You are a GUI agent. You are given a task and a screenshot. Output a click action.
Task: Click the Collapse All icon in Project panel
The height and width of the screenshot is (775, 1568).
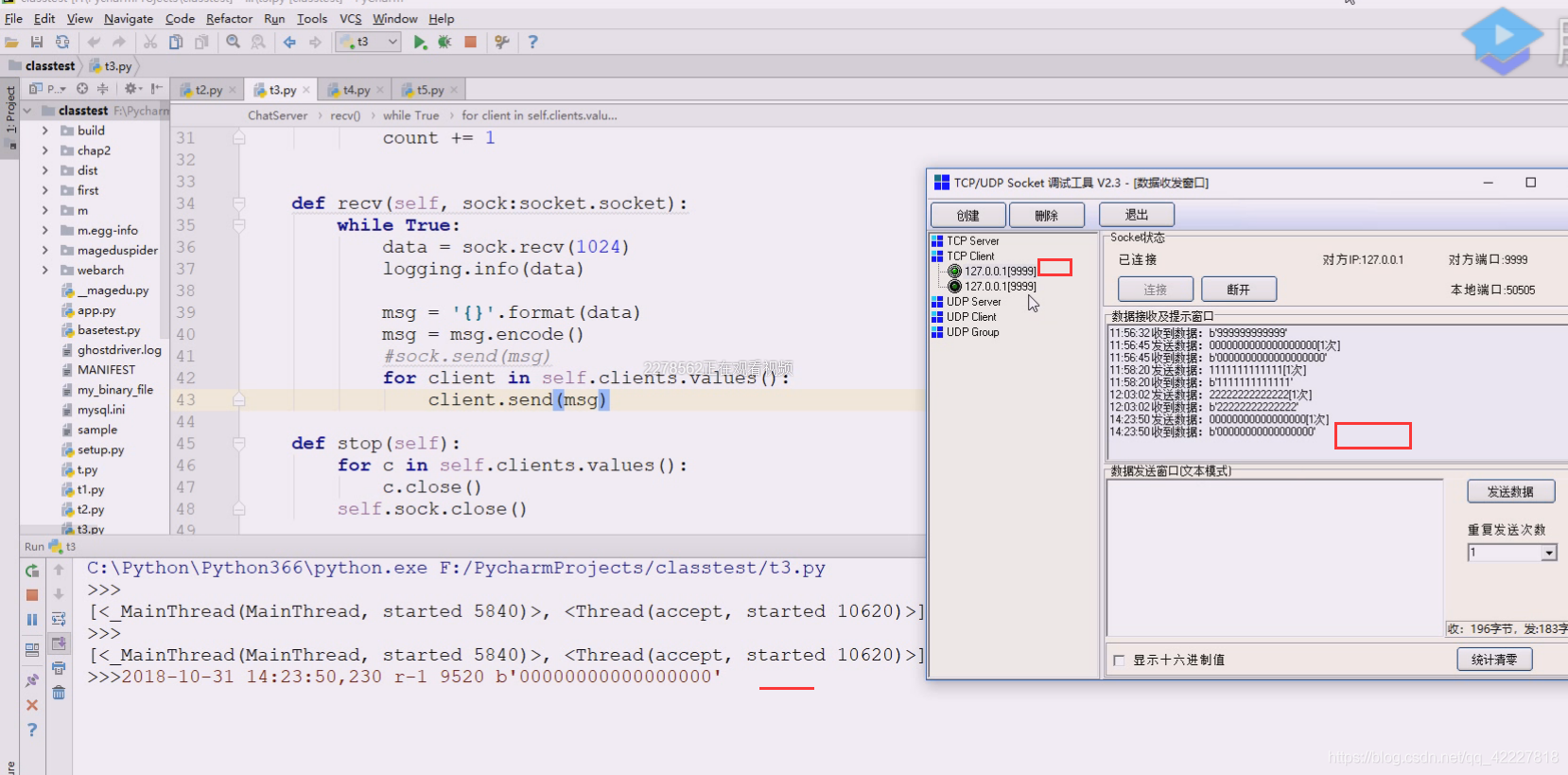pos(102,89)
